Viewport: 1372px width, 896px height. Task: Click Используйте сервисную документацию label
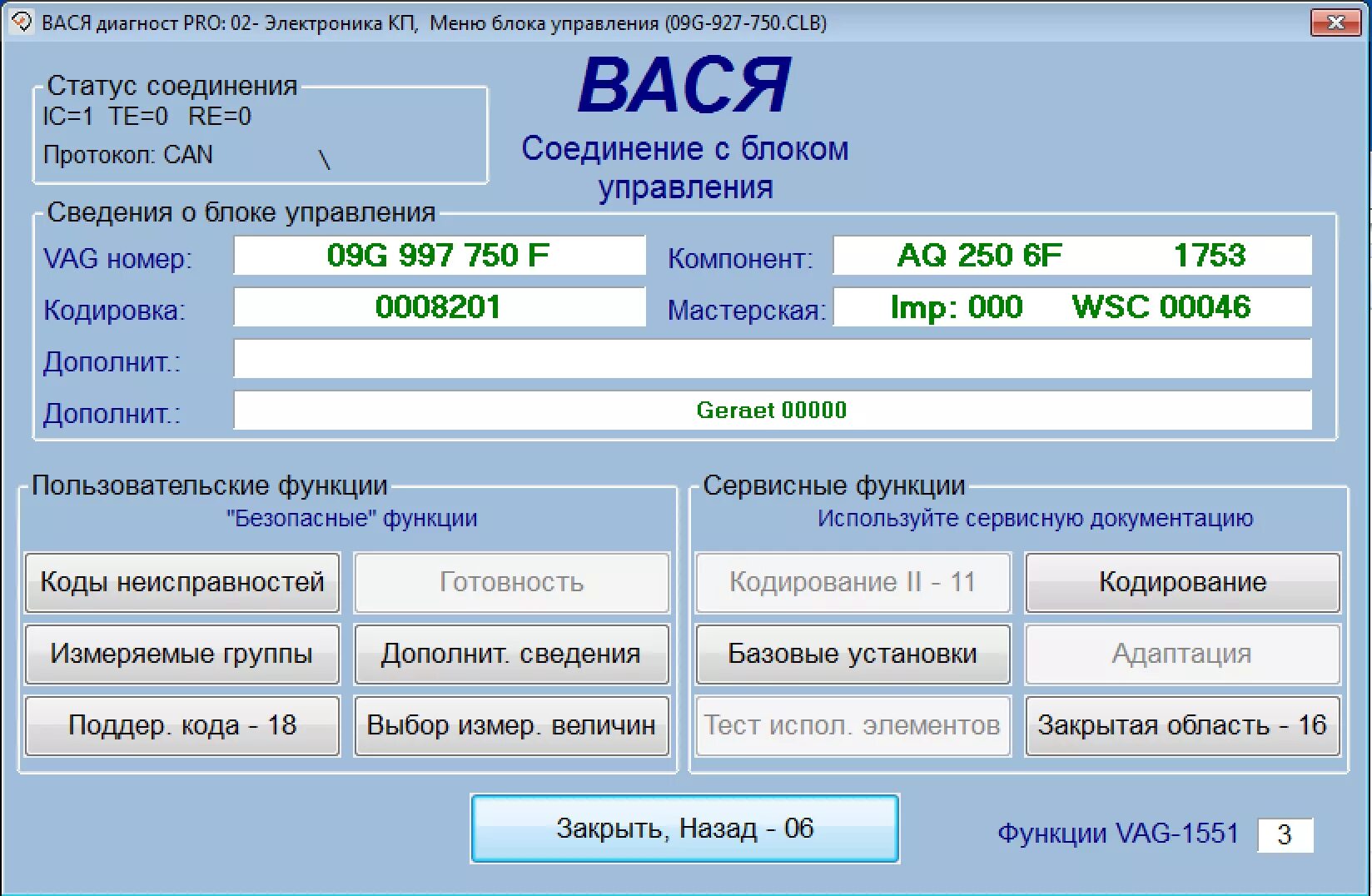pos(1035,519)
